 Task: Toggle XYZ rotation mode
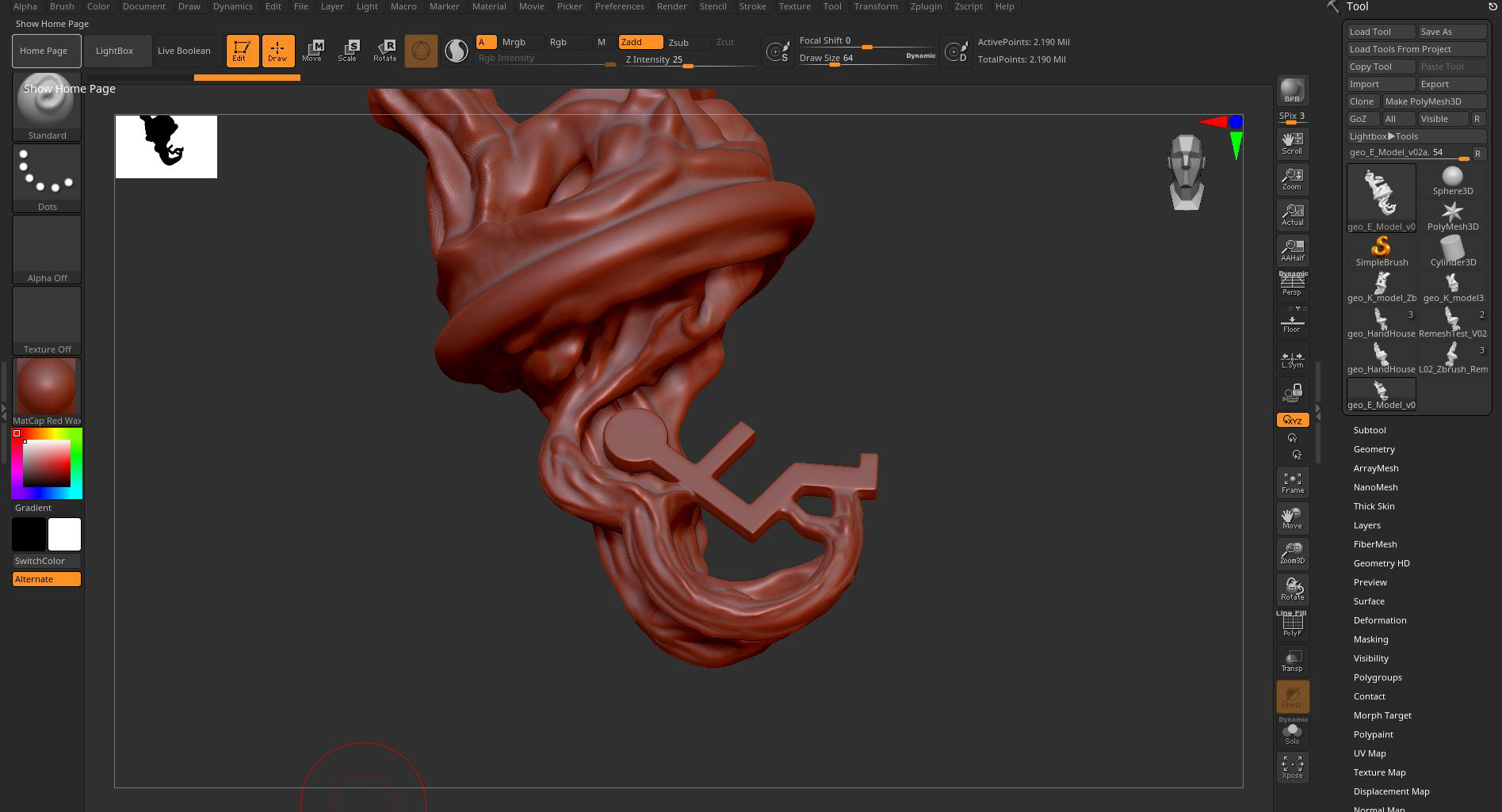coord(1292,420)
